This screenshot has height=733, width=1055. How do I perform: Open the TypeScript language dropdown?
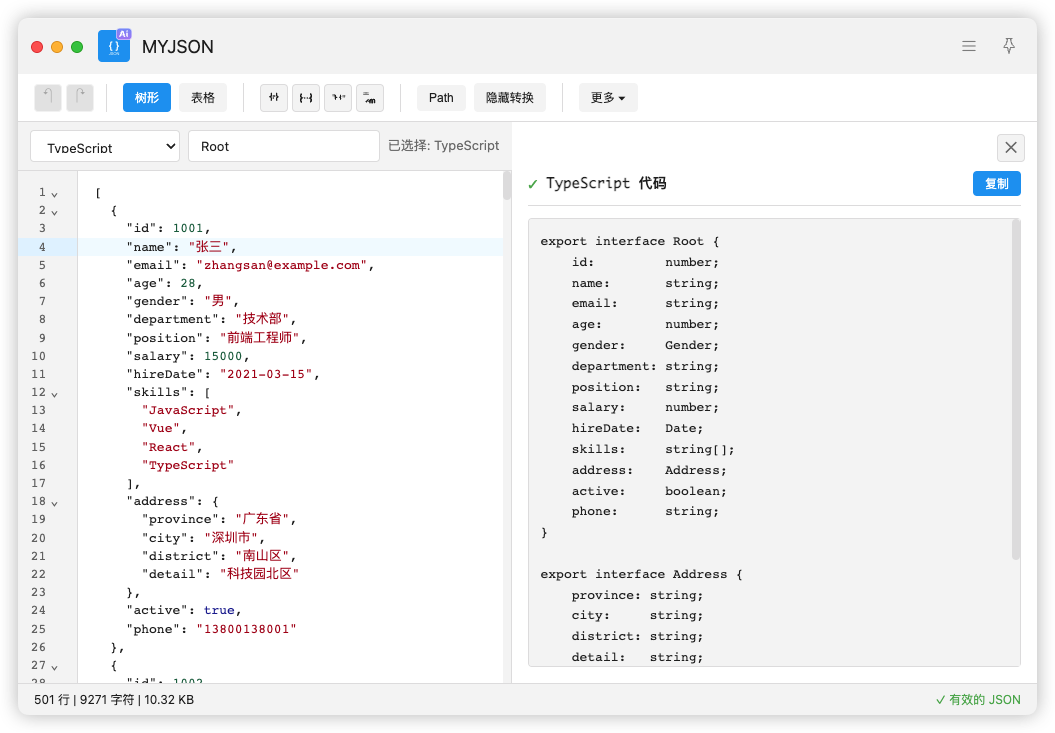tap(105, 146)
